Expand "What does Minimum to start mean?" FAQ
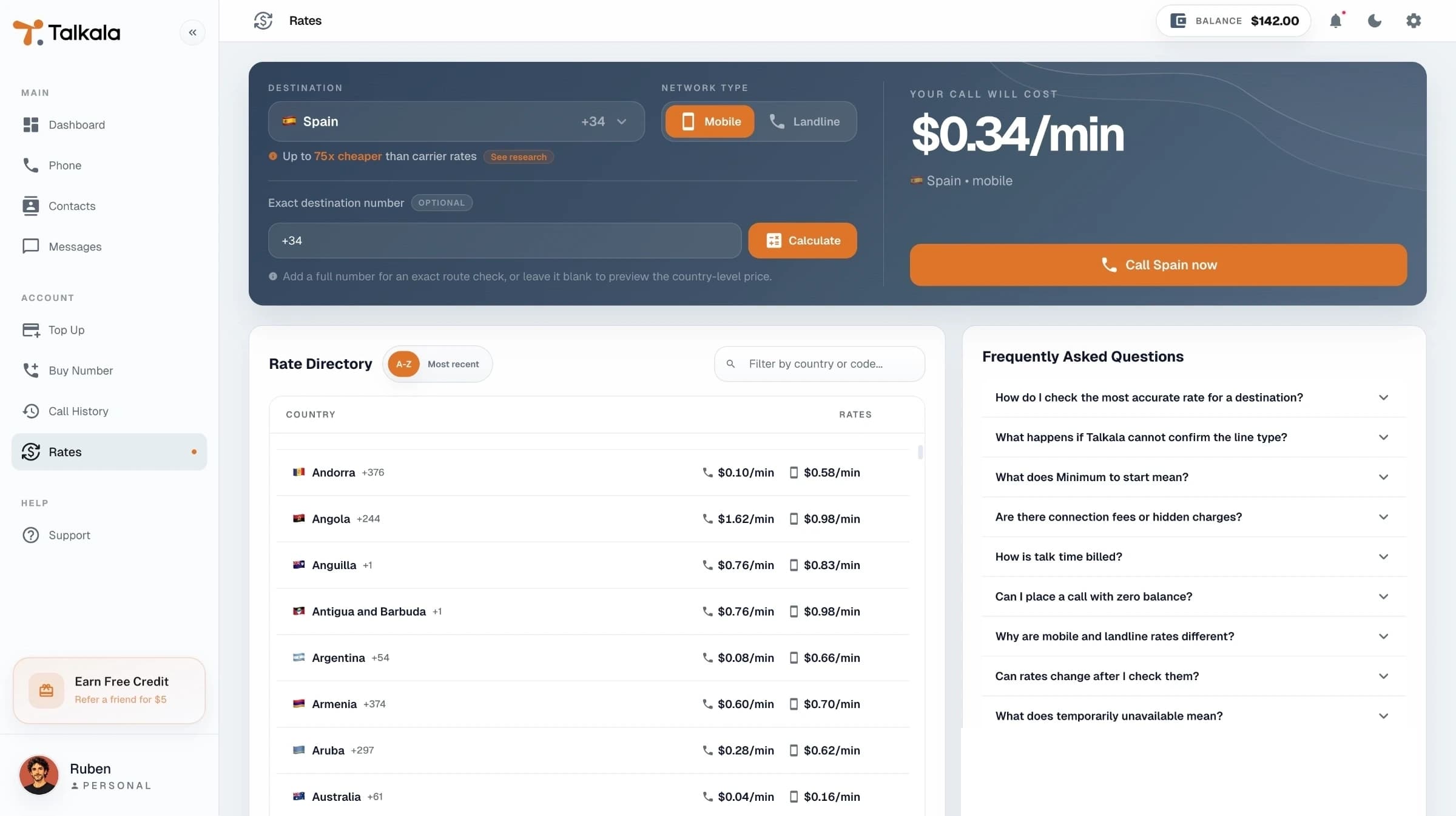This screenshot has height=816, width=1456. coord(1194,477)
